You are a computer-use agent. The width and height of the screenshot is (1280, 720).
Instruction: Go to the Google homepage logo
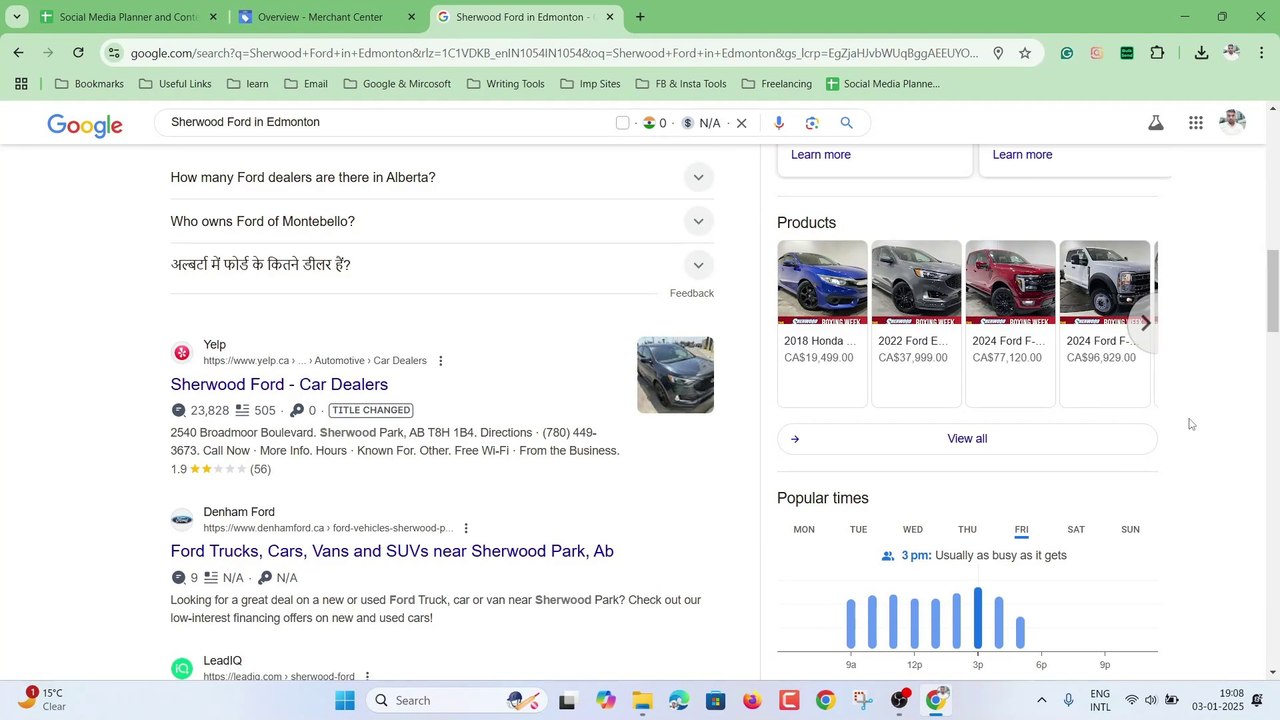(85, 125)
